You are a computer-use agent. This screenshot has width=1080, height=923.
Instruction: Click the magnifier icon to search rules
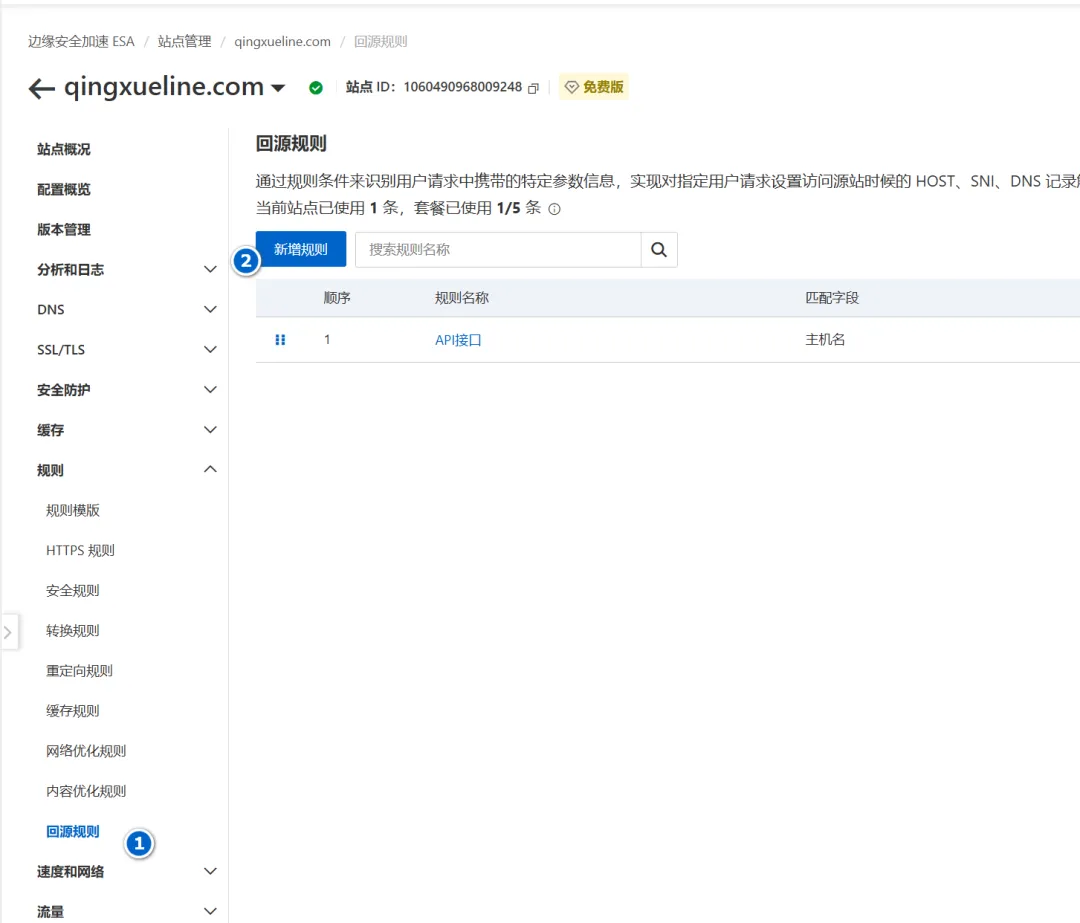(658, 250)
